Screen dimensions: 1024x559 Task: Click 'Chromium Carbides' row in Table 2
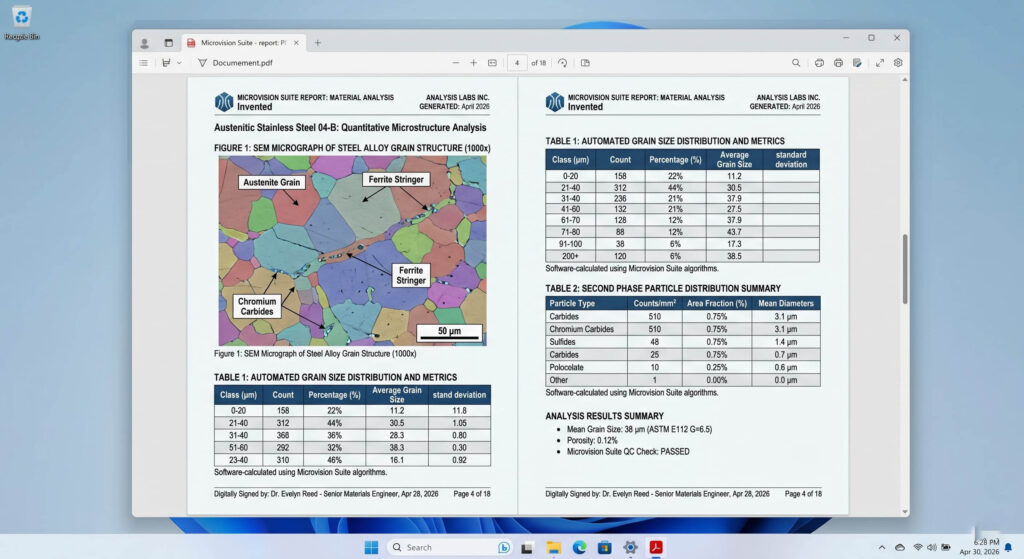(x=682, y=329)
